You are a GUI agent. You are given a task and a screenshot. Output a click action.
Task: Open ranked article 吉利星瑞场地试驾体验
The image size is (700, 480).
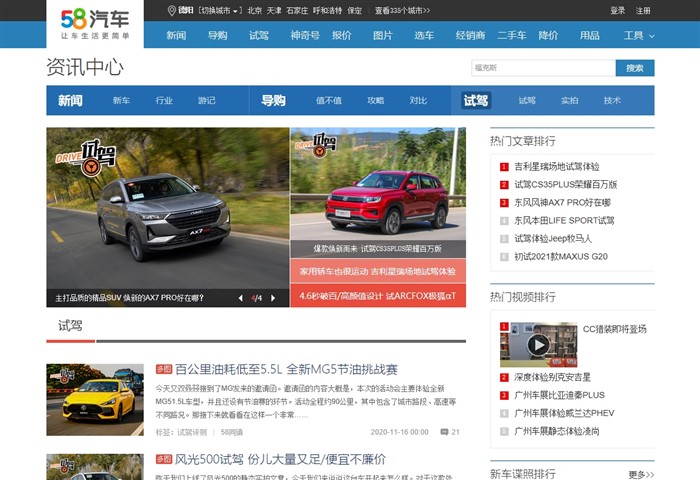coord(557,167)
